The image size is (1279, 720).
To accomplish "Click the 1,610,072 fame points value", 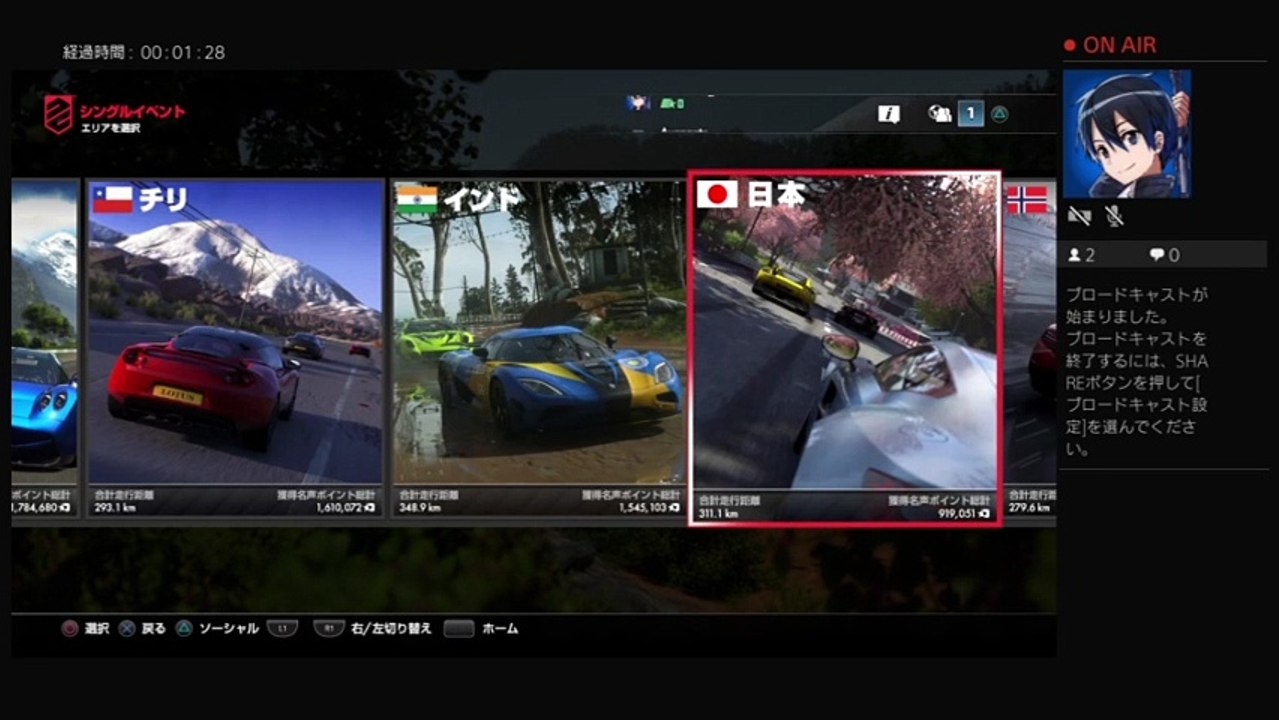I will pyautogui.click(x=338, y=508).
